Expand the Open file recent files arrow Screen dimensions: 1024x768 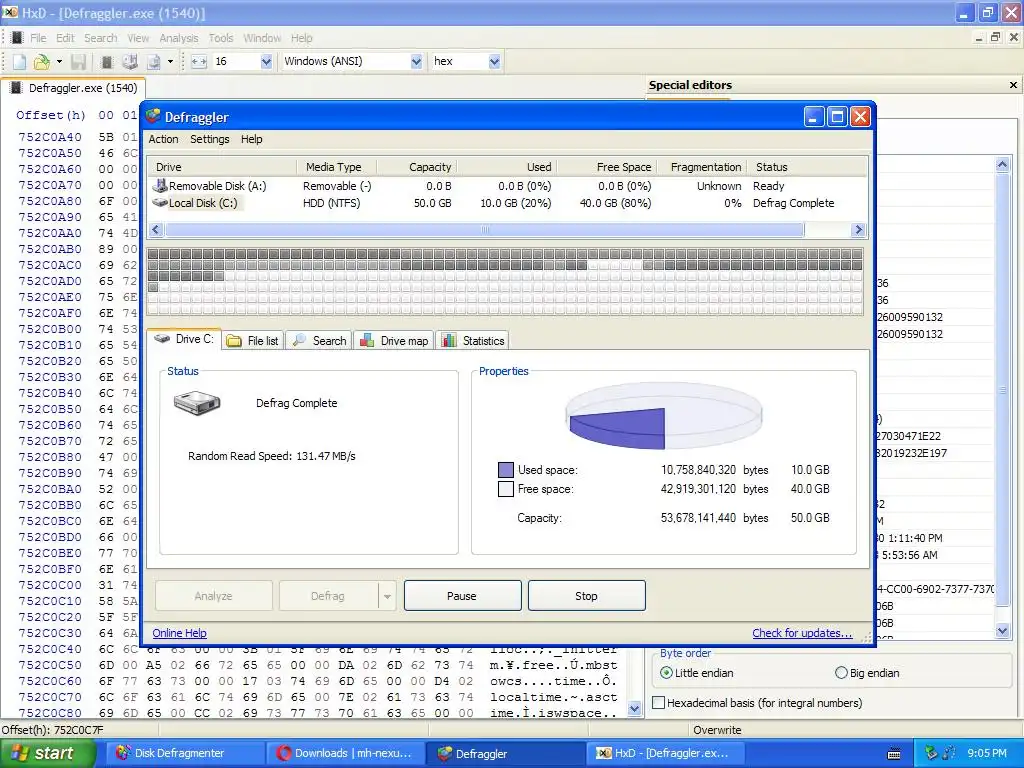(x=59, y=61)
